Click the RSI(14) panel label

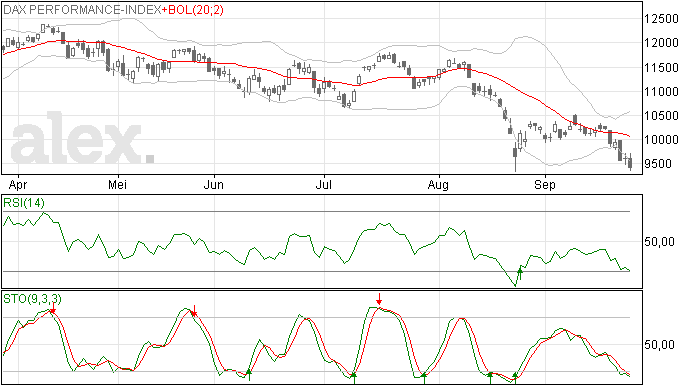coord(24,203)
